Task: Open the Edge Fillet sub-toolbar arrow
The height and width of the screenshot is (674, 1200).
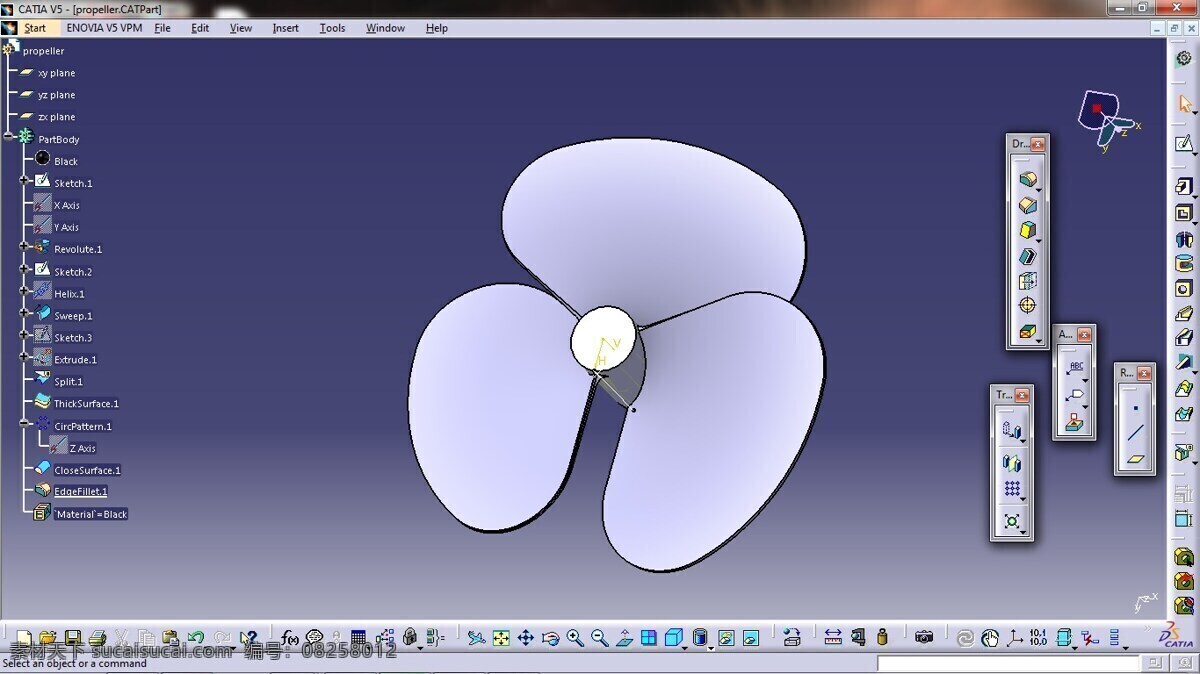Action: [1039, 190]
